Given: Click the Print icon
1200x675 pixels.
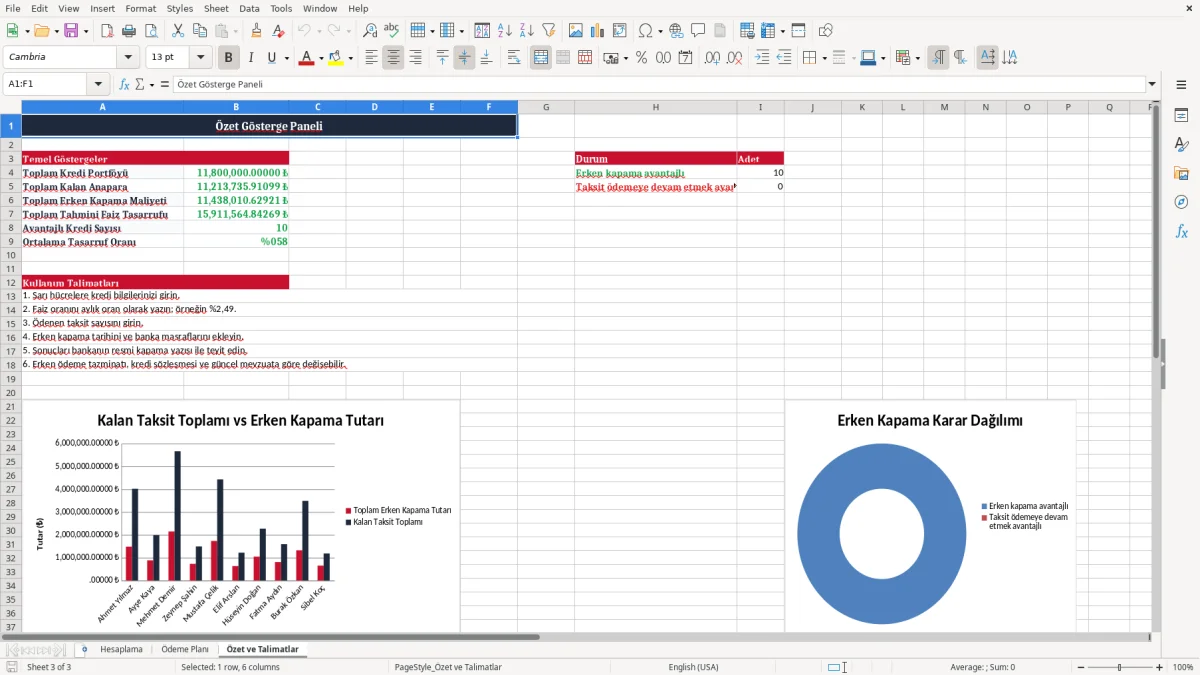Looking at the screenshot, I should (x=128, y=31).
